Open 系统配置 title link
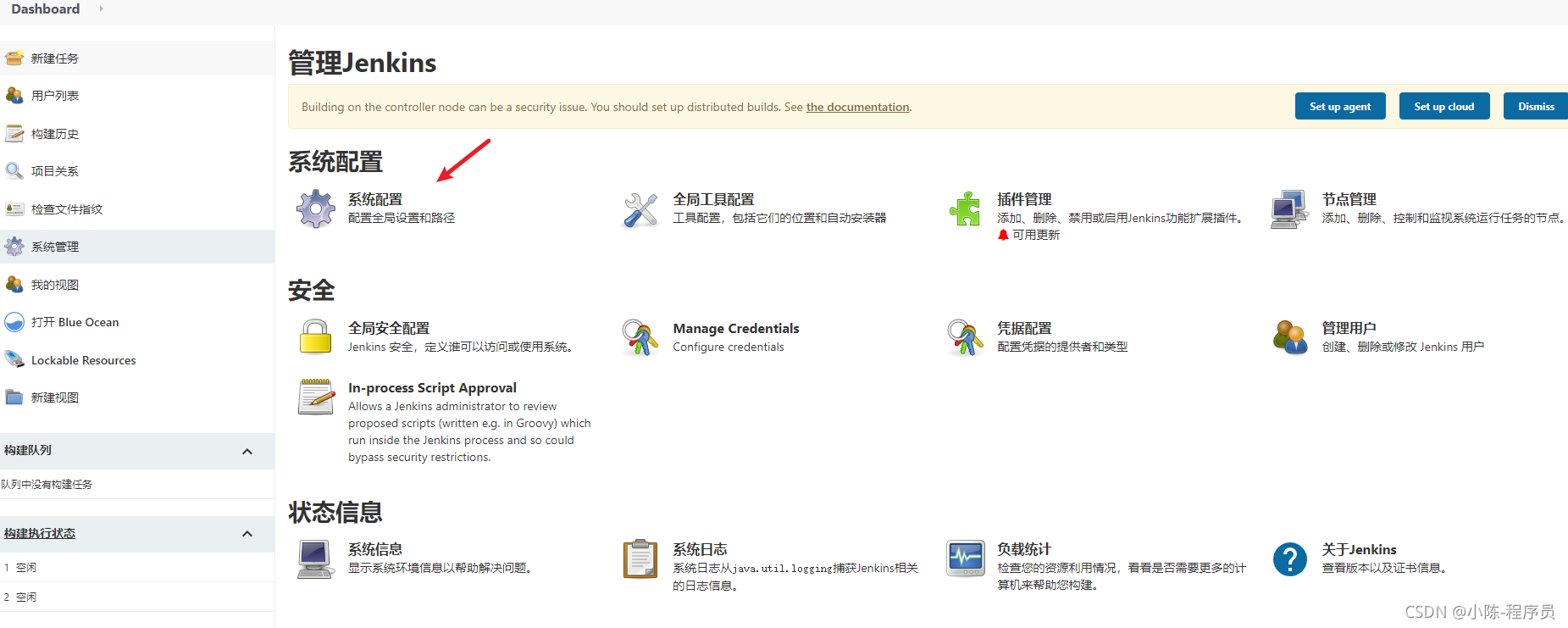The height and width of the screenshot is (628, 1568). (375, 199)
